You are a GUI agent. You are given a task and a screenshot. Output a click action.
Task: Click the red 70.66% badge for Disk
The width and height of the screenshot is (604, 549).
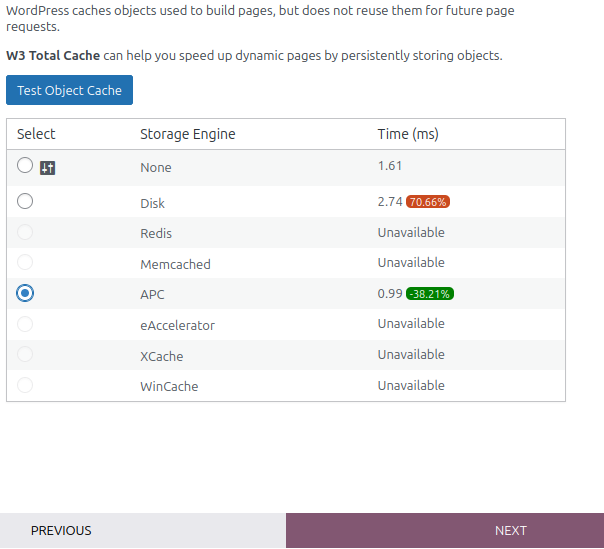click(x=428, y=202)
